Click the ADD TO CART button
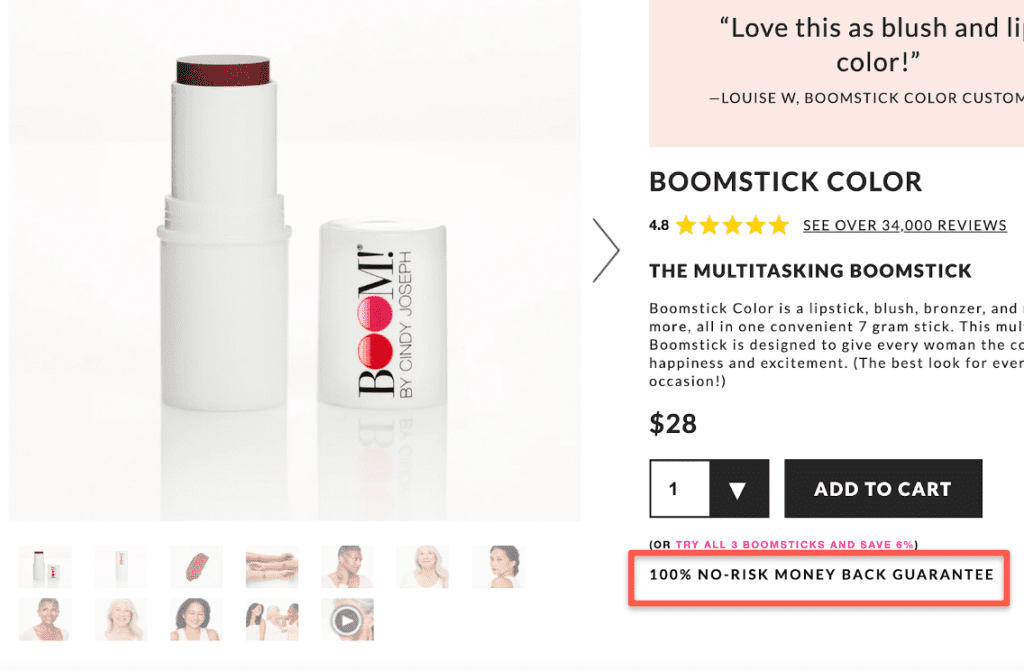The image size is (1024, 671). pos(883,488)
